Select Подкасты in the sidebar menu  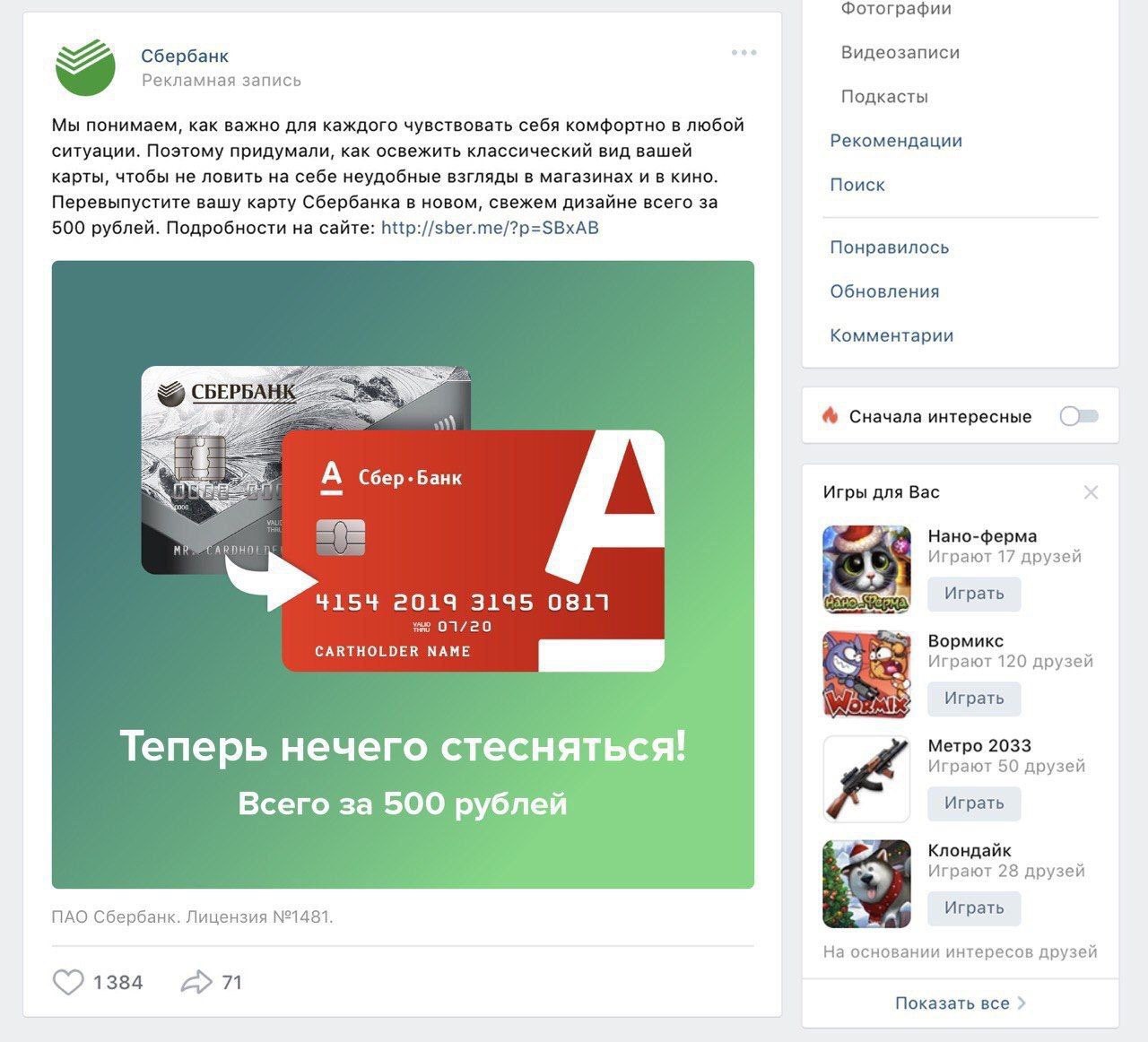[884, 97]
